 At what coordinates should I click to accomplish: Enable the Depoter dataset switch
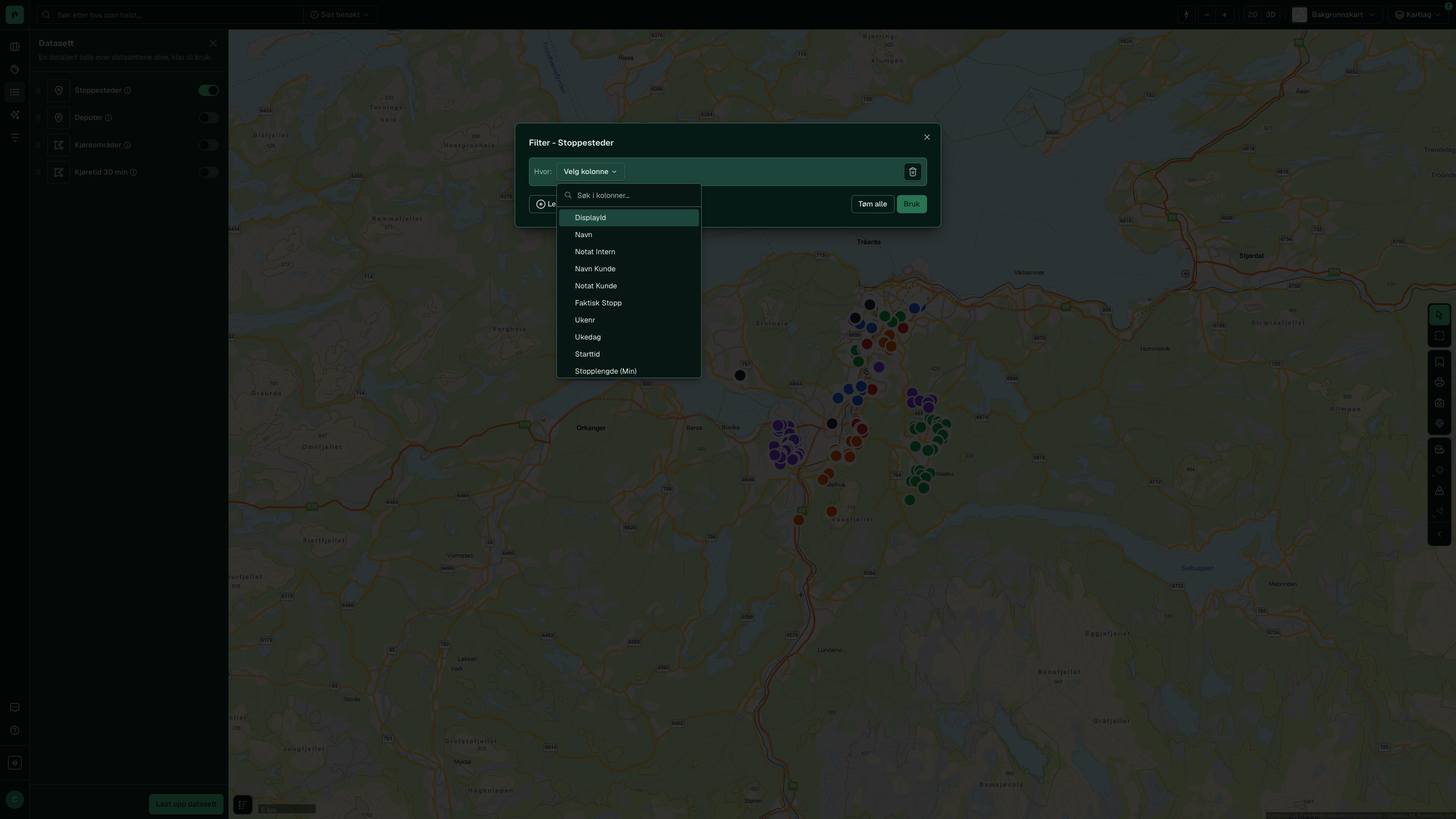209,118
